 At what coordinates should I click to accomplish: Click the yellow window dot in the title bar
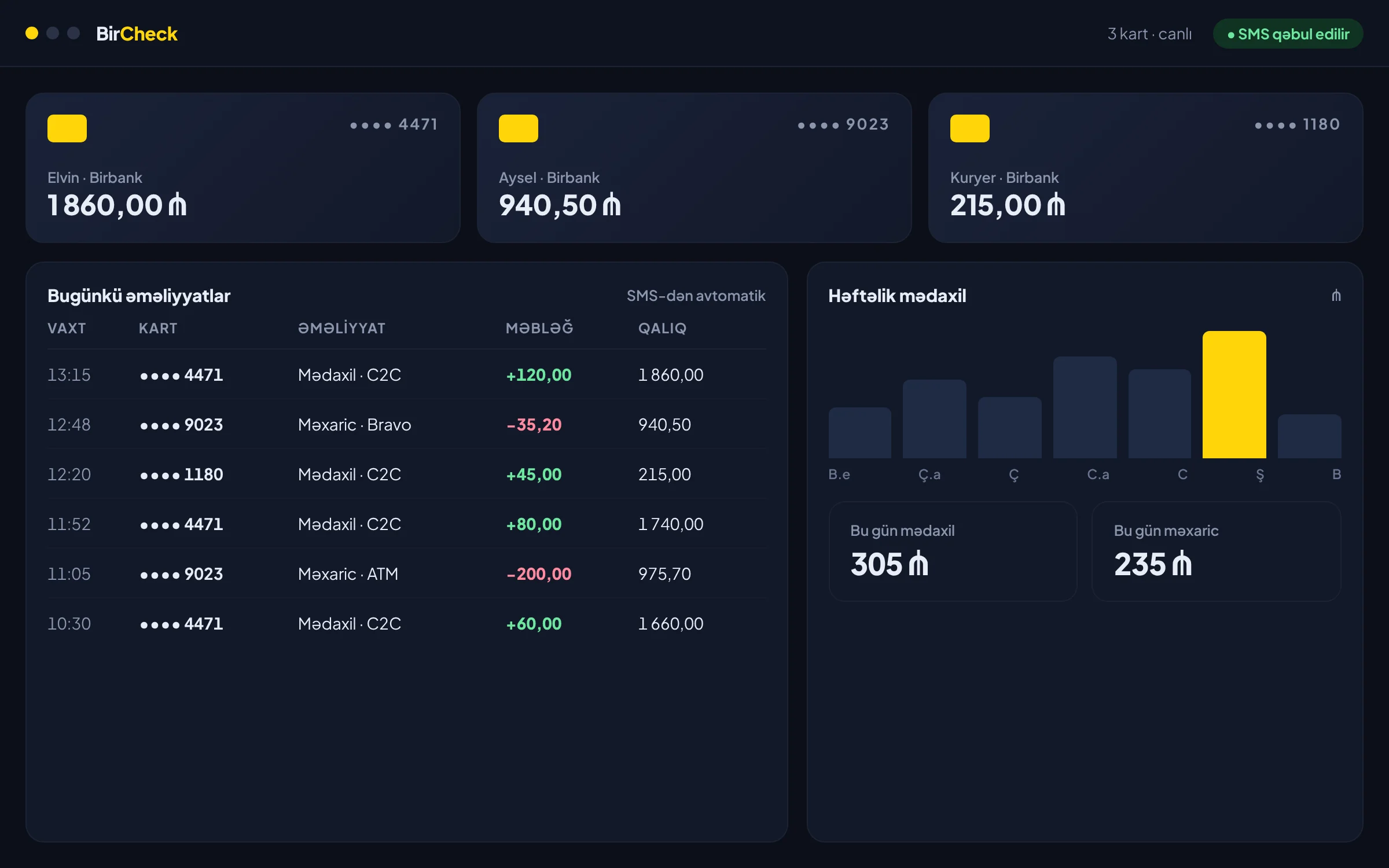pyautogui.click(x=32, y=33)
